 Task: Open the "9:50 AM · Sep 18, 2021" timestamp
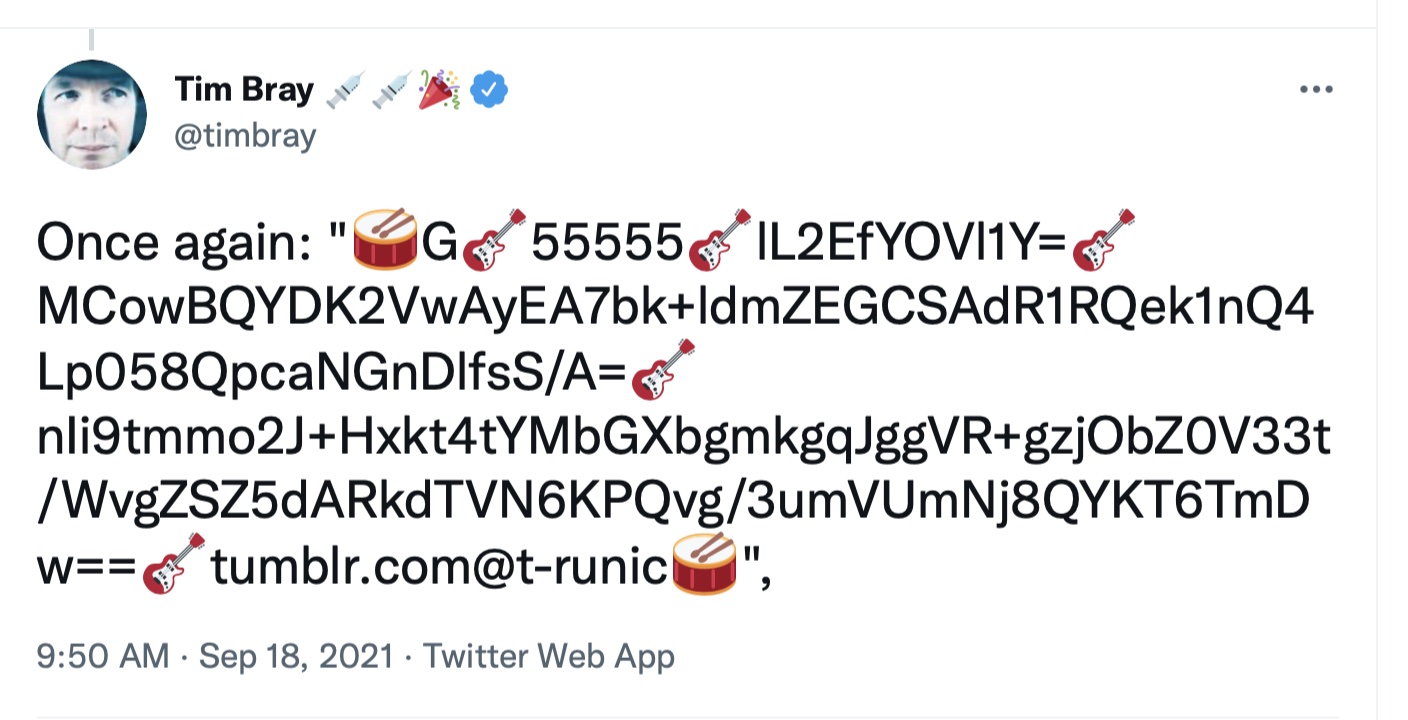[x=214, y=657]
